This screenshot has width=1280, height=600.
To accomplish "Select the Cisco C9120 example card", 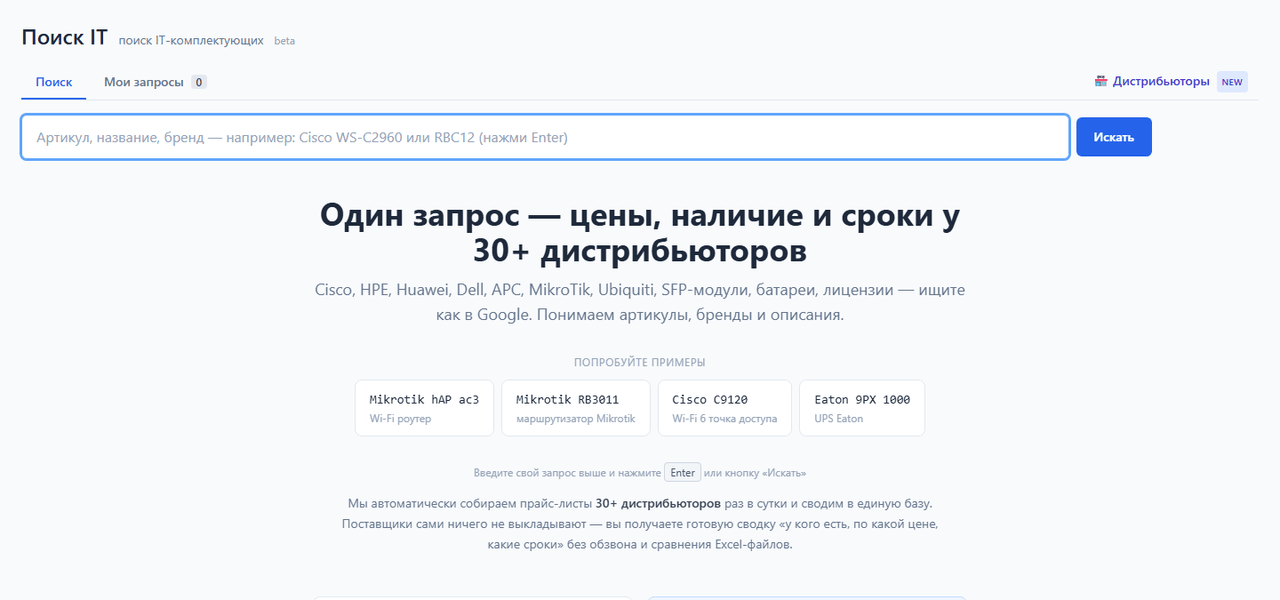I will (725, 408).
